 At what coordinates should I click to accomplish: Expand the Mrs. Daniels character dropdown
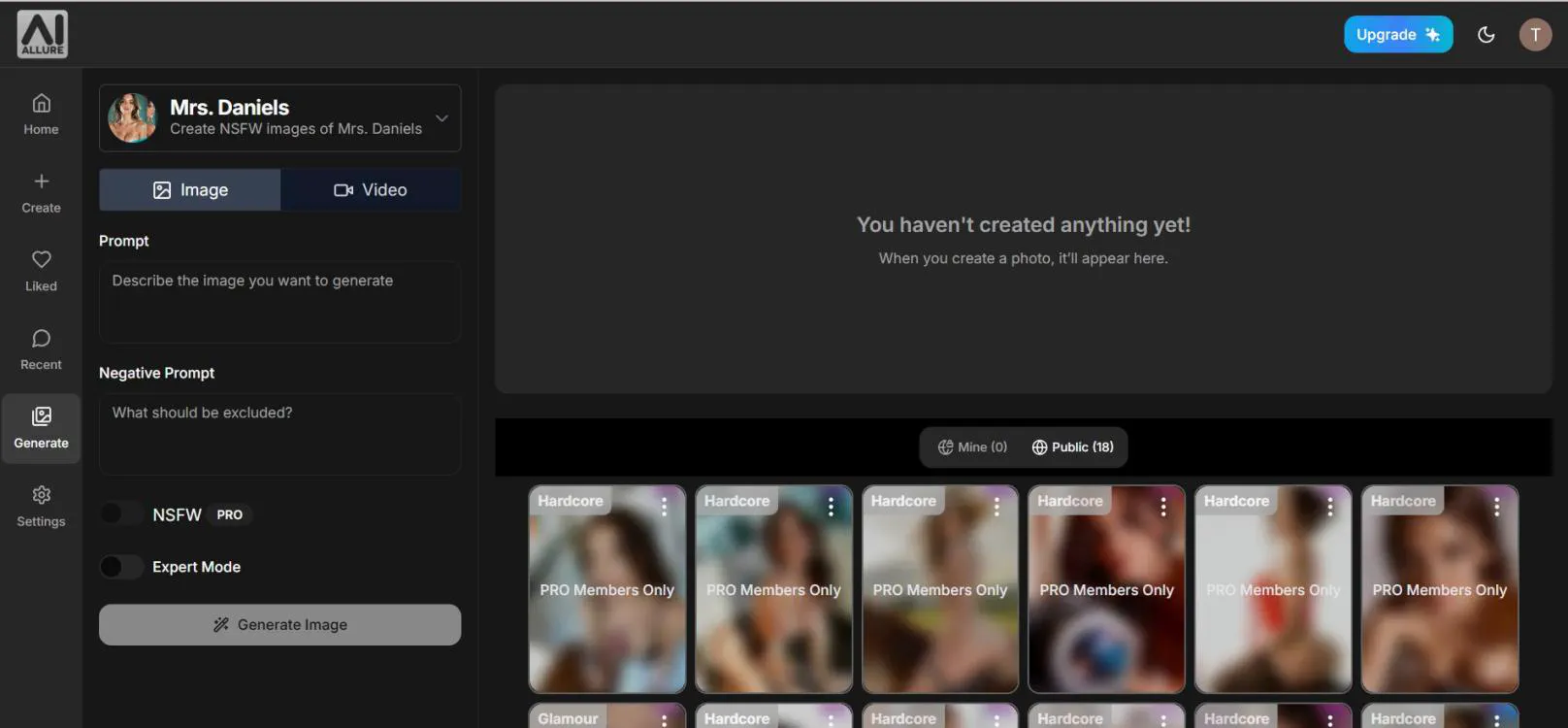click(x=441, y=118)
